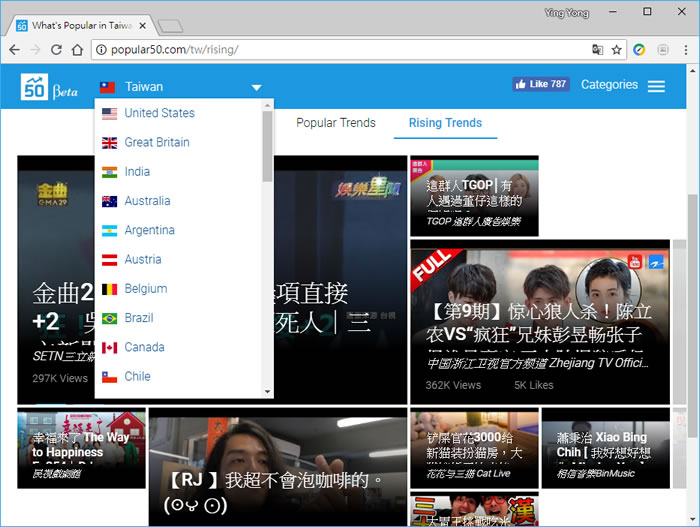Viewport: 700px width, 527px height.
Task: Click the Categories link in header
Action: 609,85
